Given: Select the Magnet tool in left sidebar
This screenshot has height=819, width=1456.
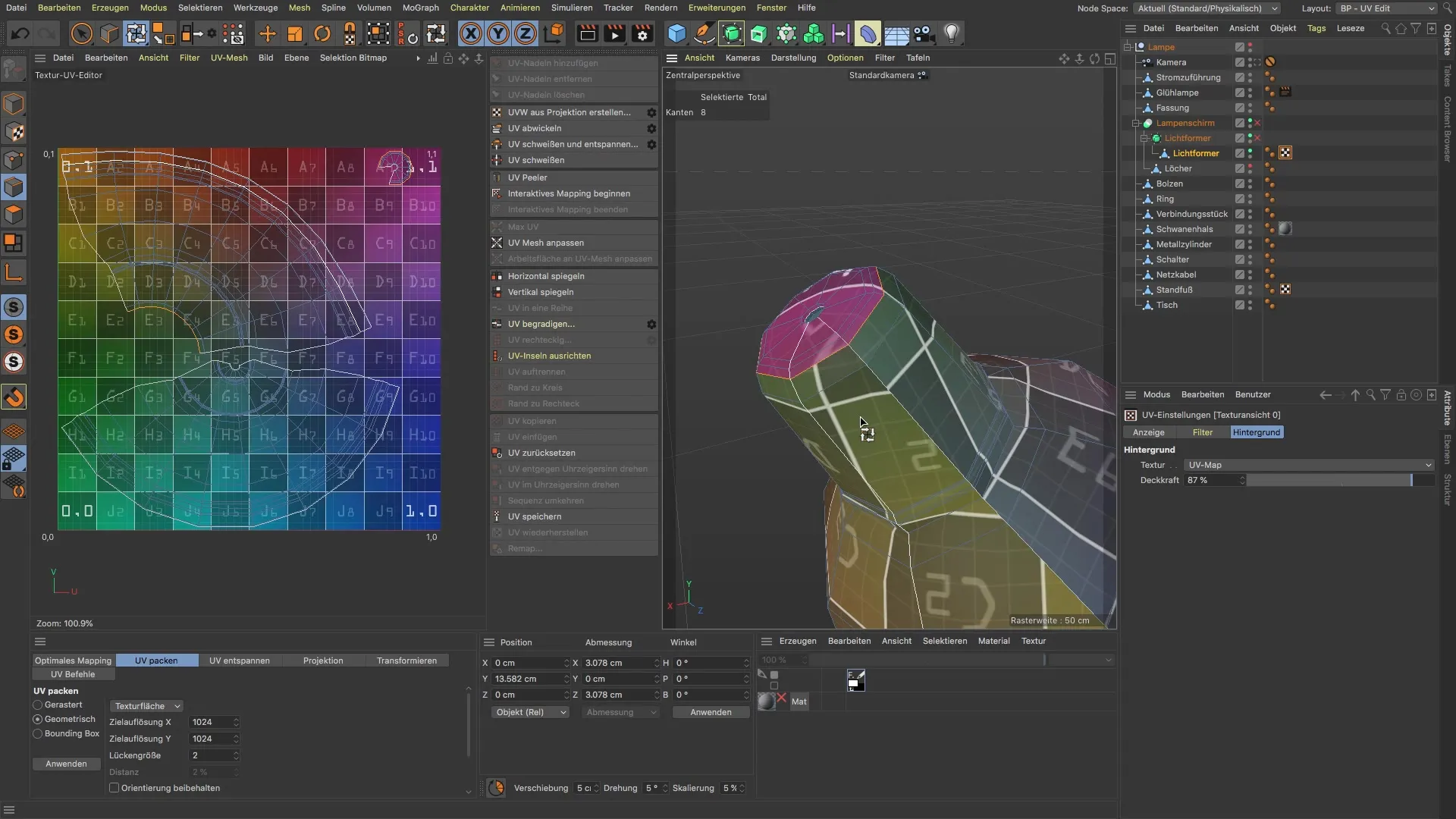Looking at the screenshot, I should coord(14,397).
